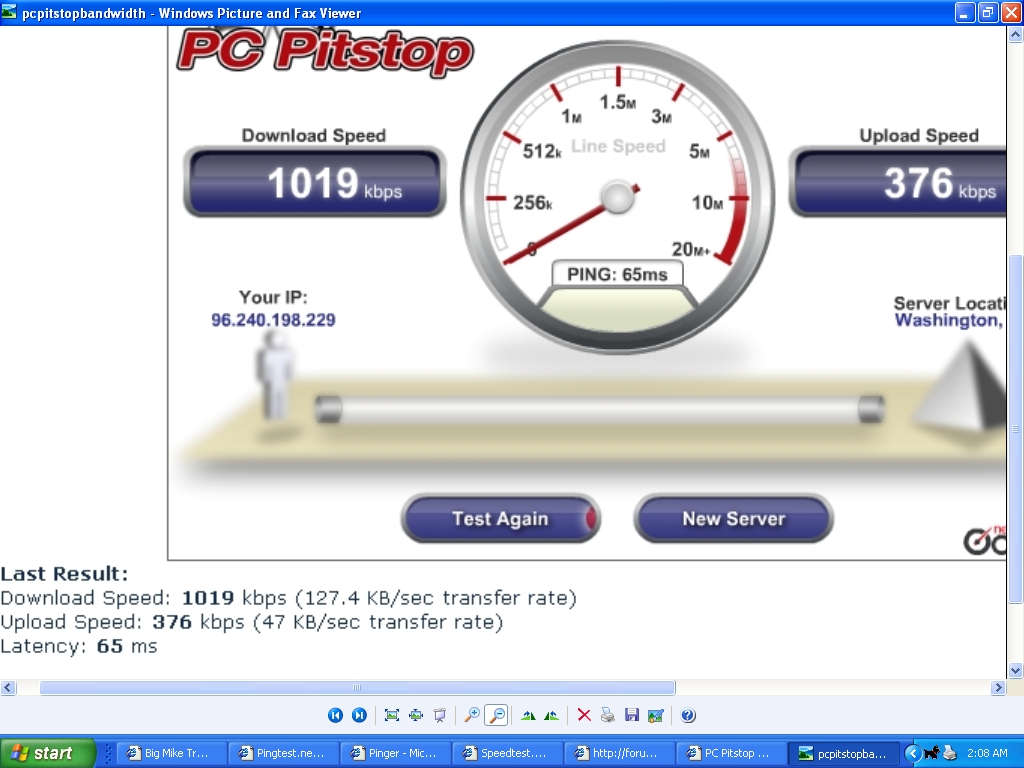Expand hidden system tray icons

tap(912, 753)
